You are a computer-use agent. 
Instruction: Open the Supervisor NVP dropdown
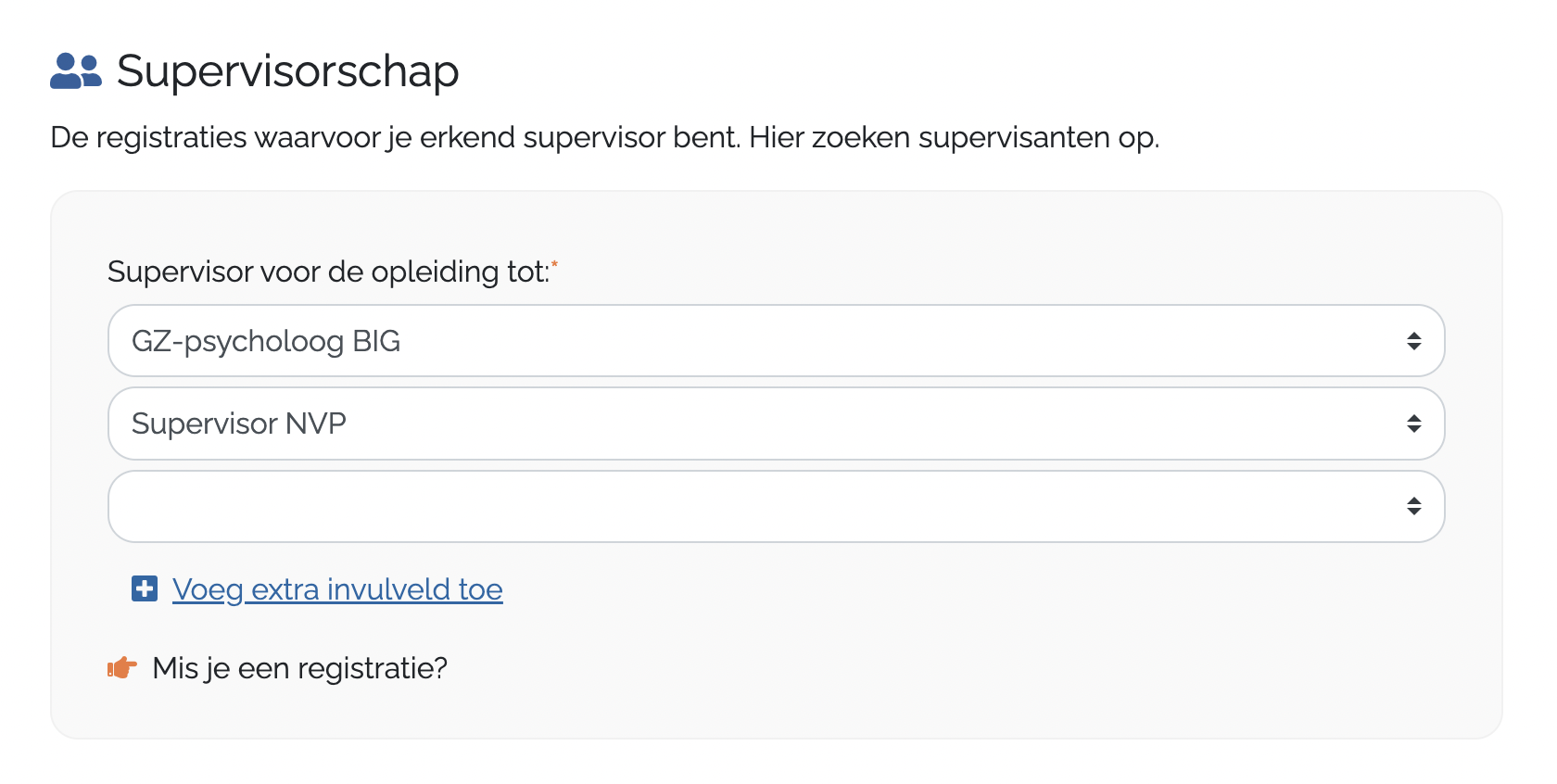tap(775, 424)
